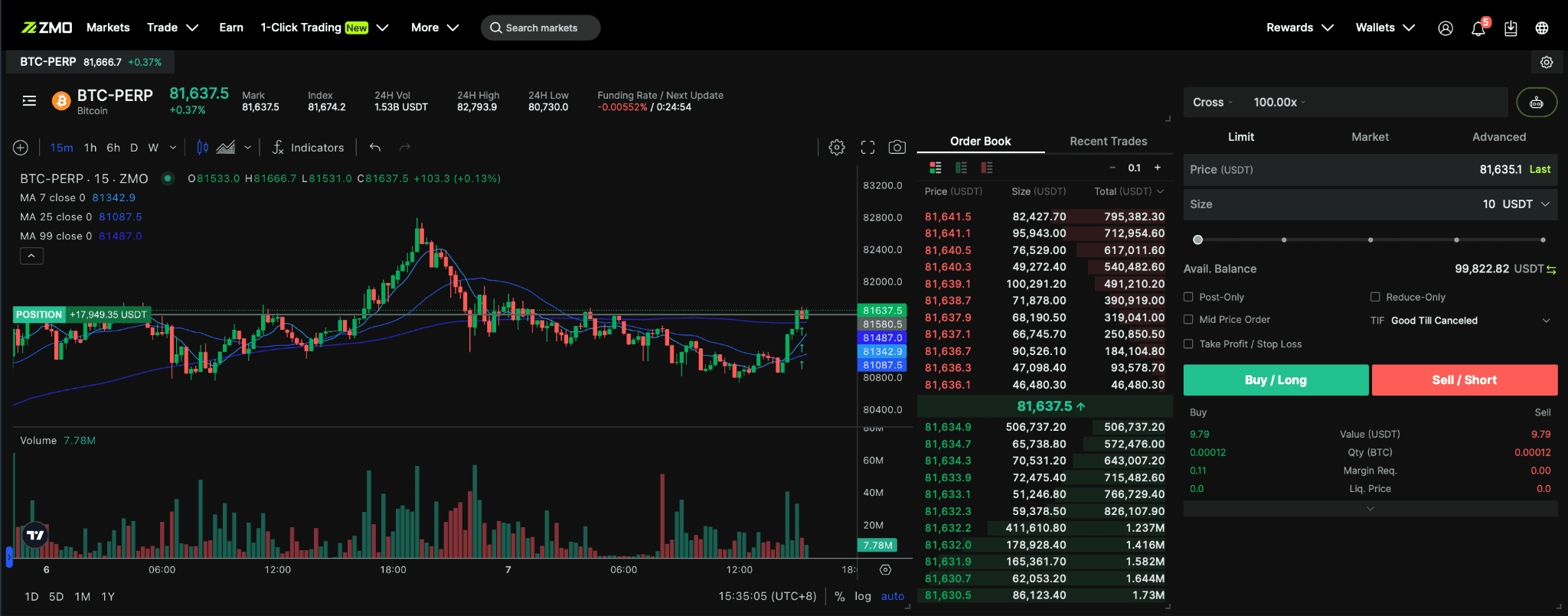Take a chart snapshot with camera icon
The image size is (1568, 616).
(897, 148)
